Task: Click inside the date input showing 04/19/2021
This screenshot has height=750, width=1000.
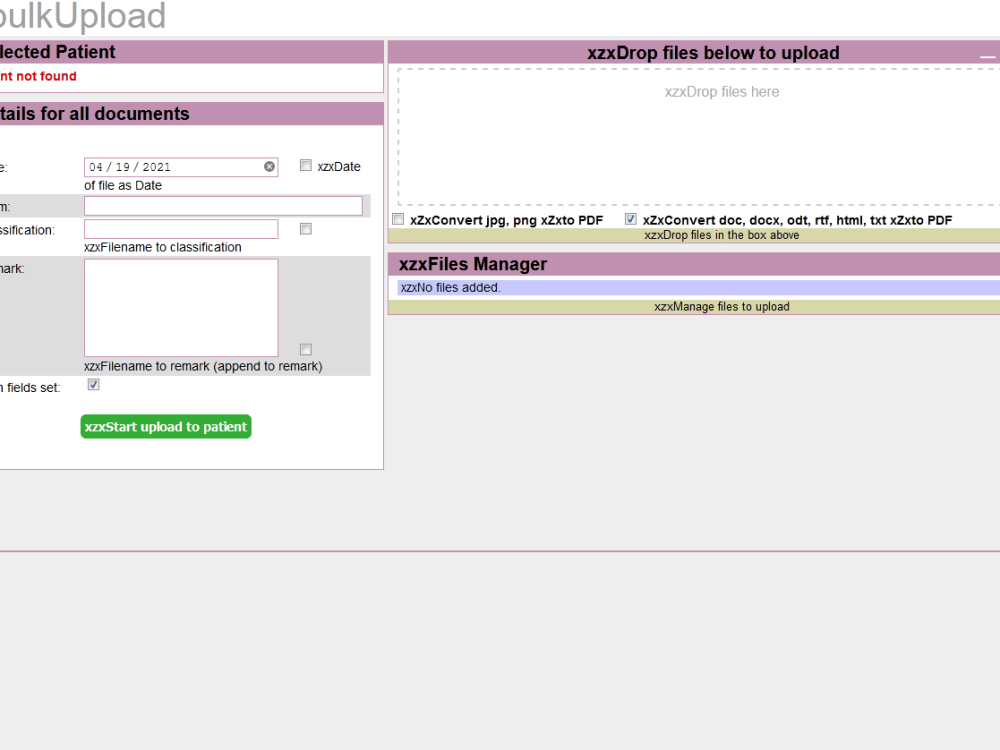Action: click(170, 166)
